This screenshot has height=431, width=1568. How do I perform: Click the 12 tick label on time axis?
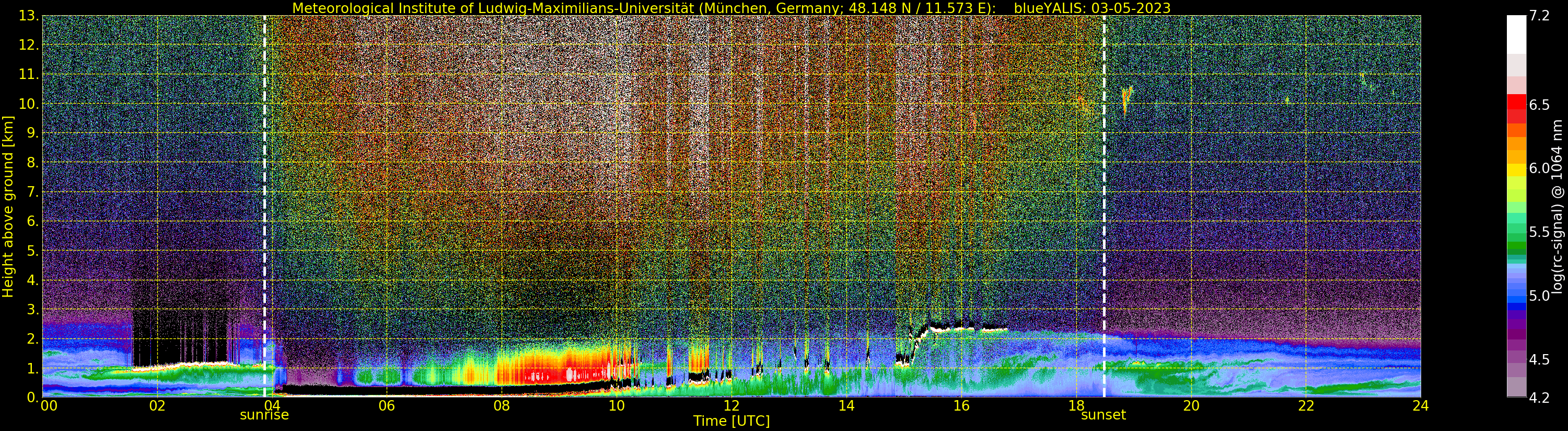point(731,406)
